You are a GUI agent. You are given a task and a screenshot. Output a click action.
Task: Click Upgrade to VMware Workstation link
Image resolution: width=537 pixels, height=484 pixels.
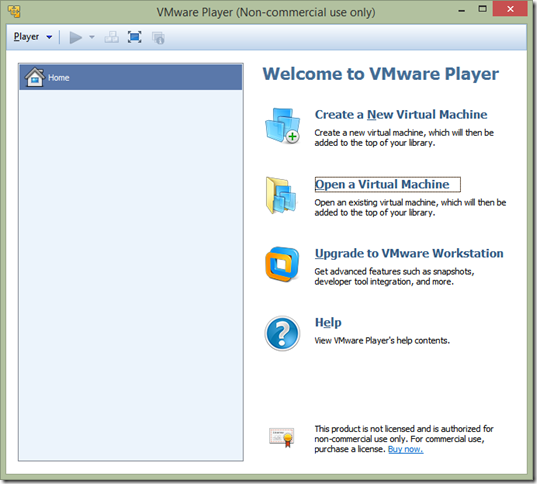(x=409, y=253)
